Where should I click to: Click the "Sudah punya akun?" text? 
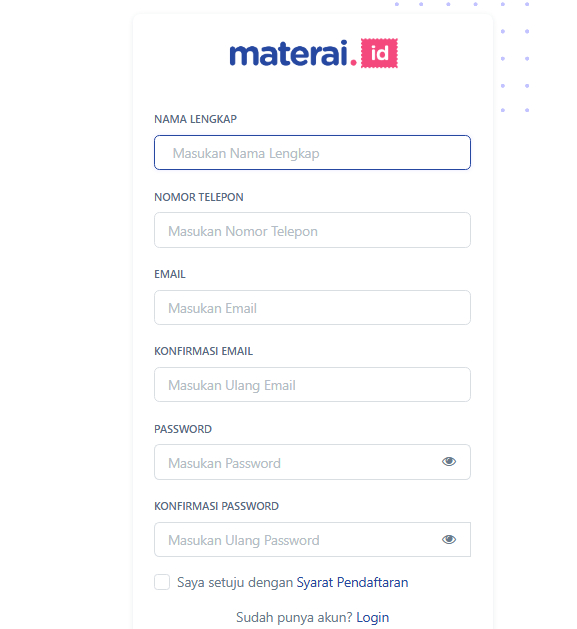(x=294, y=617)
